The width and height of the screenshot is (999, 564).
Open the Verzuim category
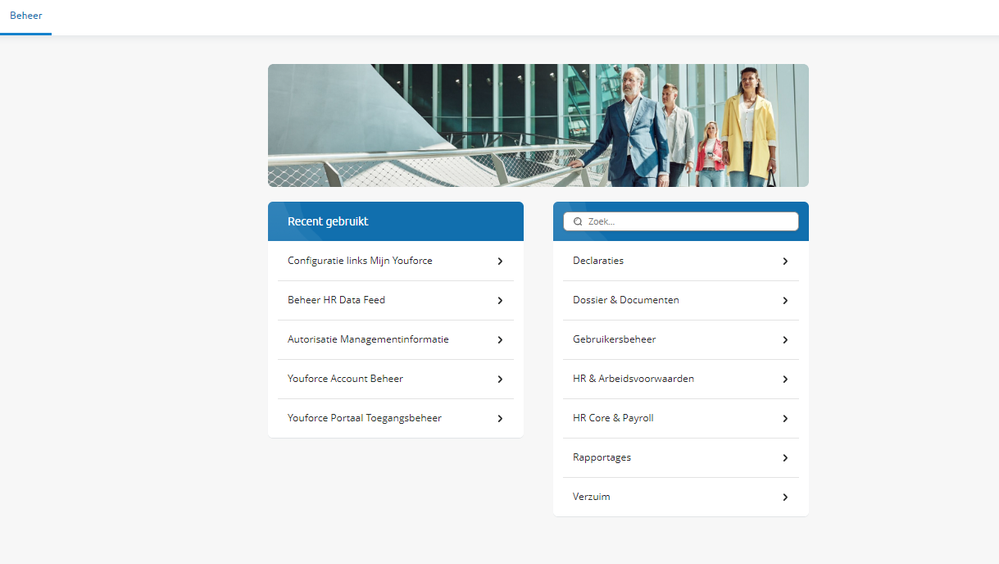click(680, 496)
